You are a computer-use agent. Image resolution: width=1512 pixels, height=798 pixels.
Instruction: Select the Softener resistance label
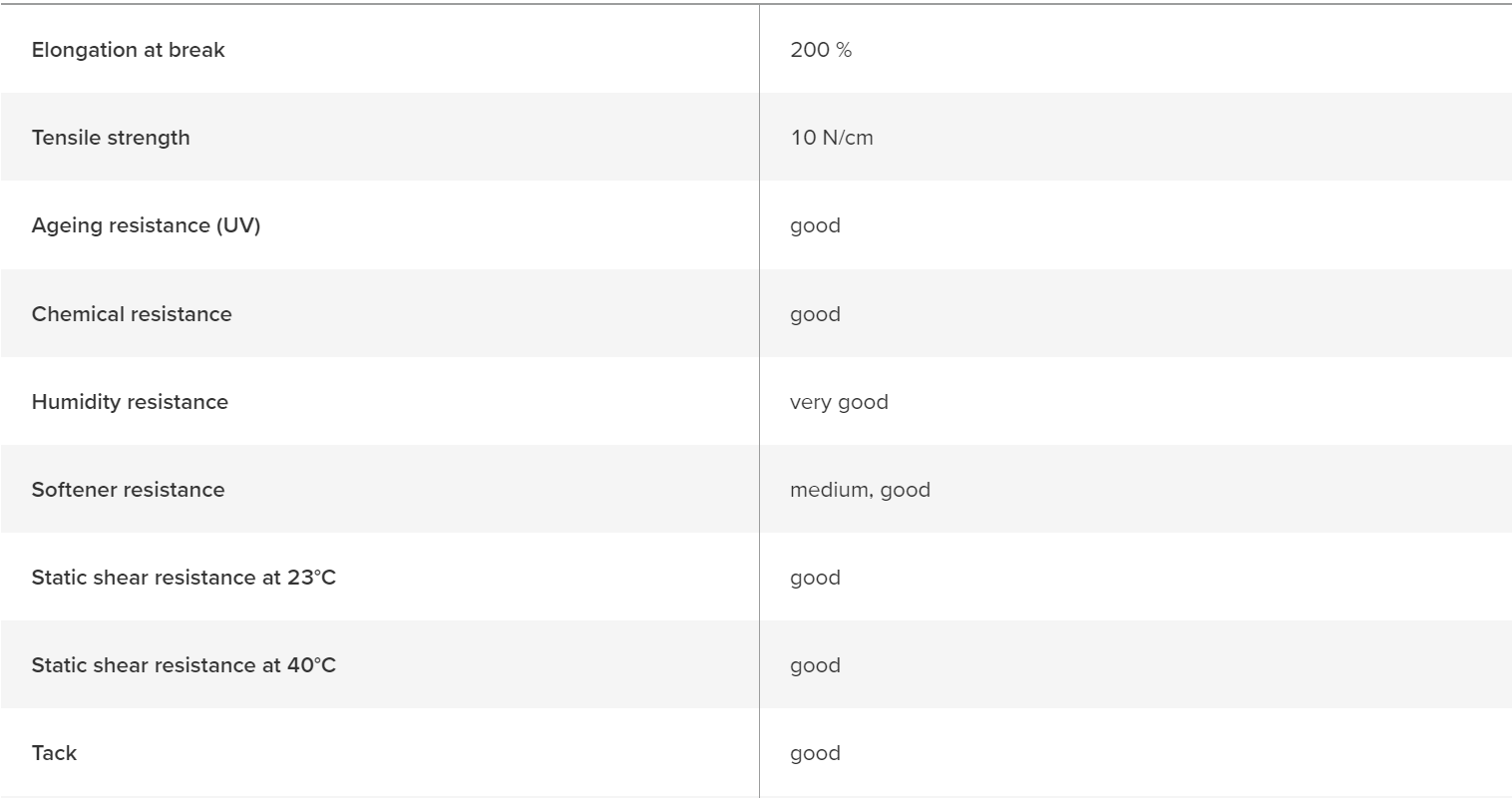click(128, 489)
